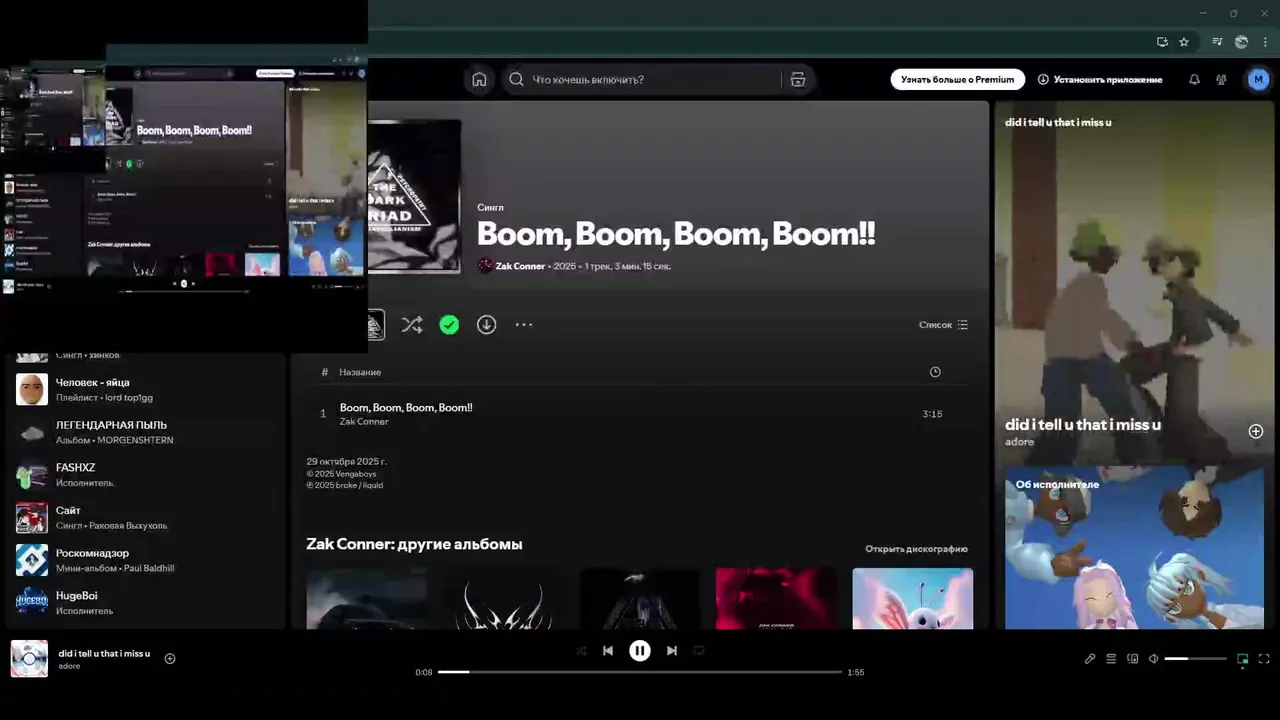Open ЛЕГЕНДАРНАЯ ПЫЛЬ album in library

tap(145, 432)
